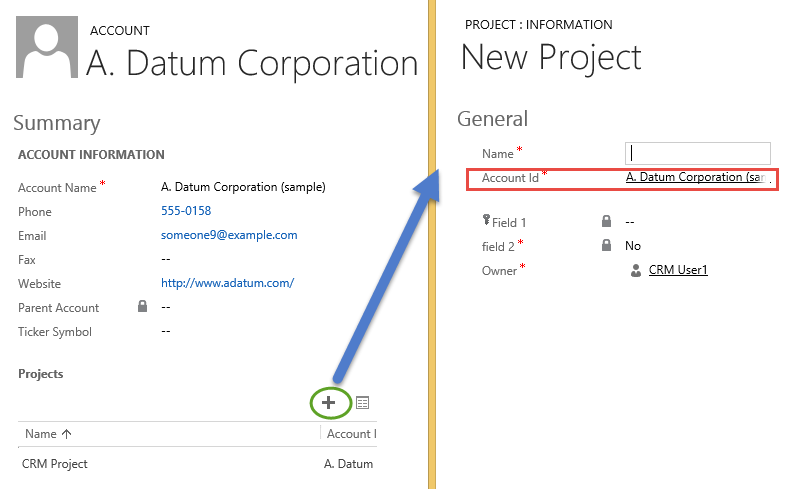This screenshot has height=489, width=786.
Task: Click the 555-0158 phone number link
Action: click(x=186, y=211)
